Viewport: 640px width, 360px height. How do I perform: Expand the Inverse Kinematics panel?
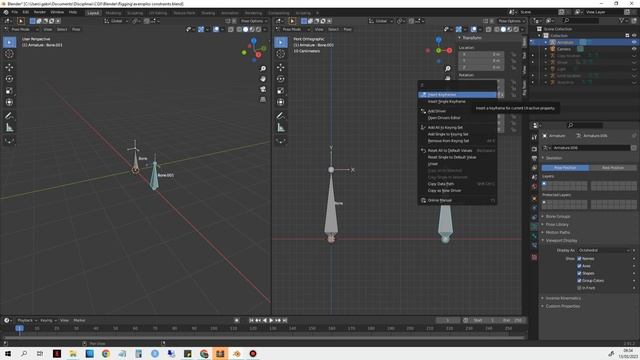click(x=562, y=298)
